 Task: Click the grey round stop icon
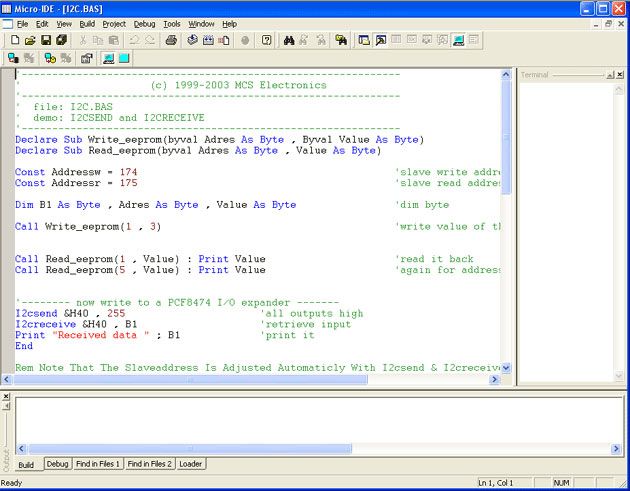click(x=245, y=40)
